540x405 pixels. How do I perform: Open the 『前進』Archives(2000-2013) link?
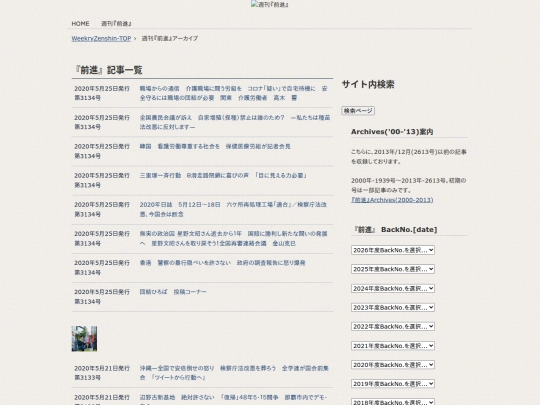tap(392, 200)
